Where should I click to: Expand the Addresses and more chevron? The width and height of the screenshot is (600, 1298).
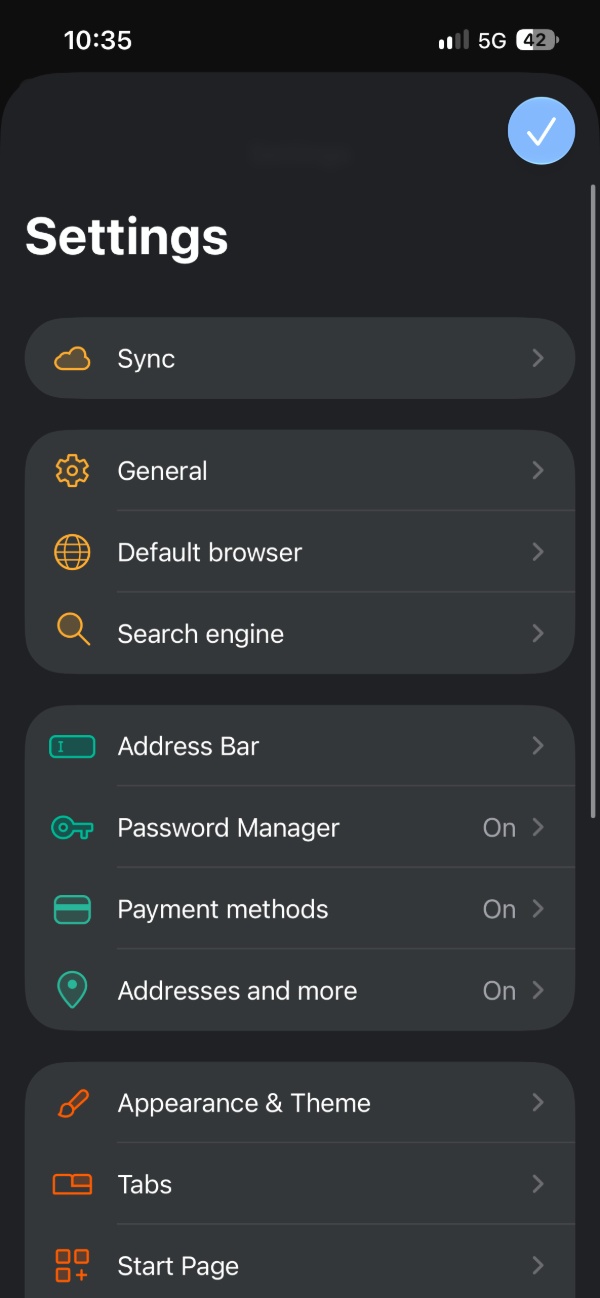[x=538, y=990]
